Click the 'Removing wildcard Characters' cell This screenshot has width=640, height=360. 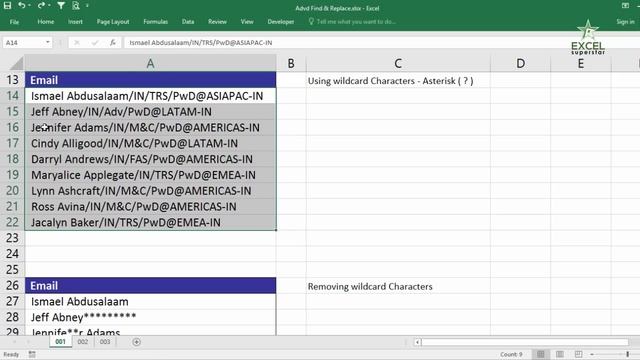coord(398,286)
